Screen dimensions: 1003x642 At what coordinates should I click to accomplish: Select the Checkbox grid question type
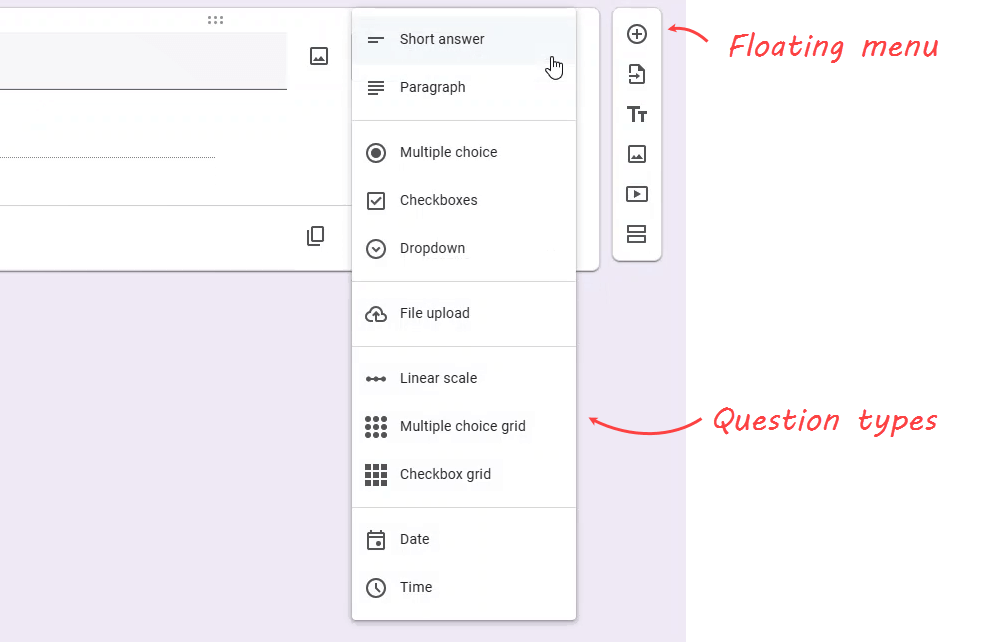tap(445, 474)
